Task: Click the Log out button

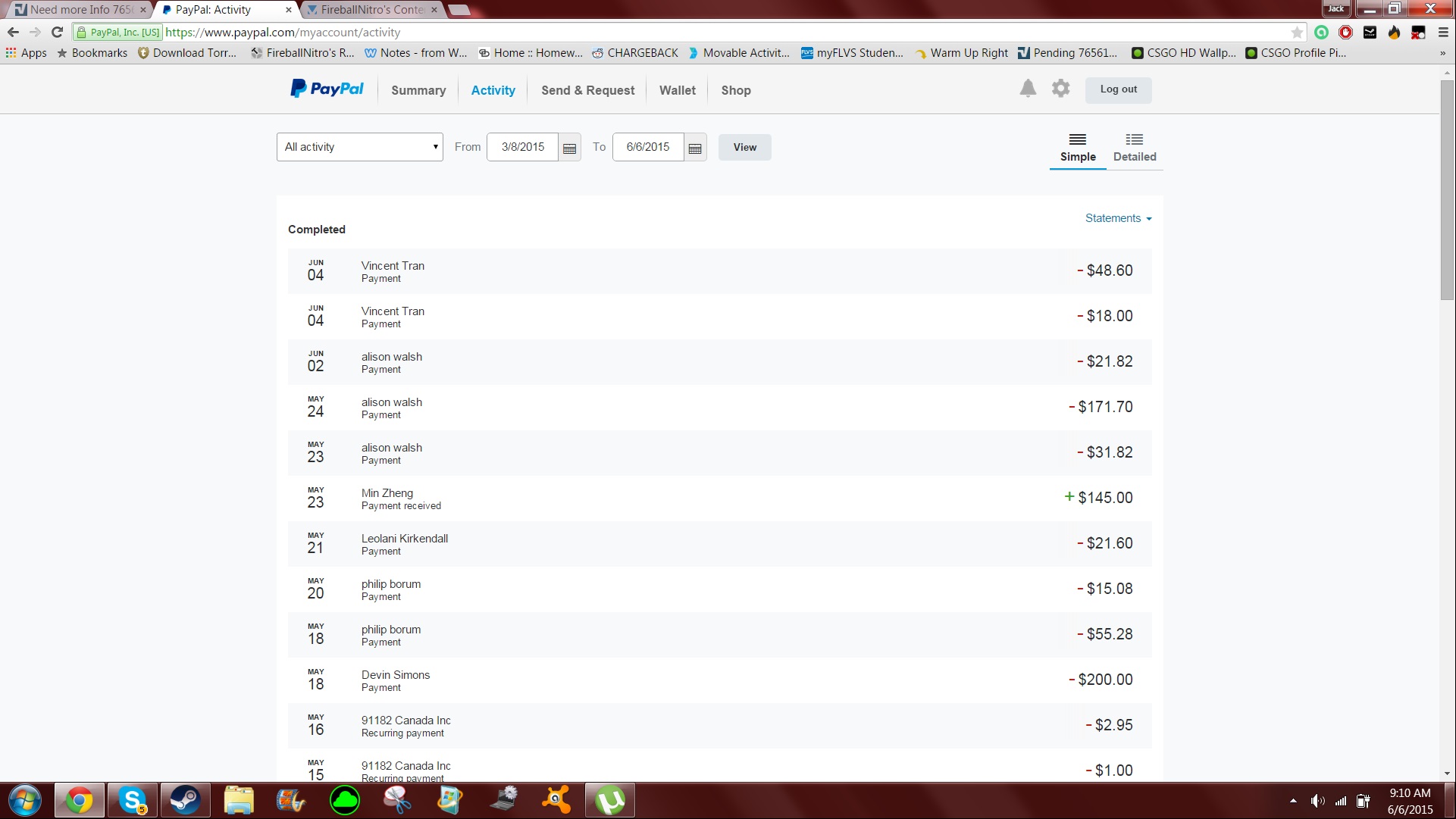Action: click(1118, 89)
